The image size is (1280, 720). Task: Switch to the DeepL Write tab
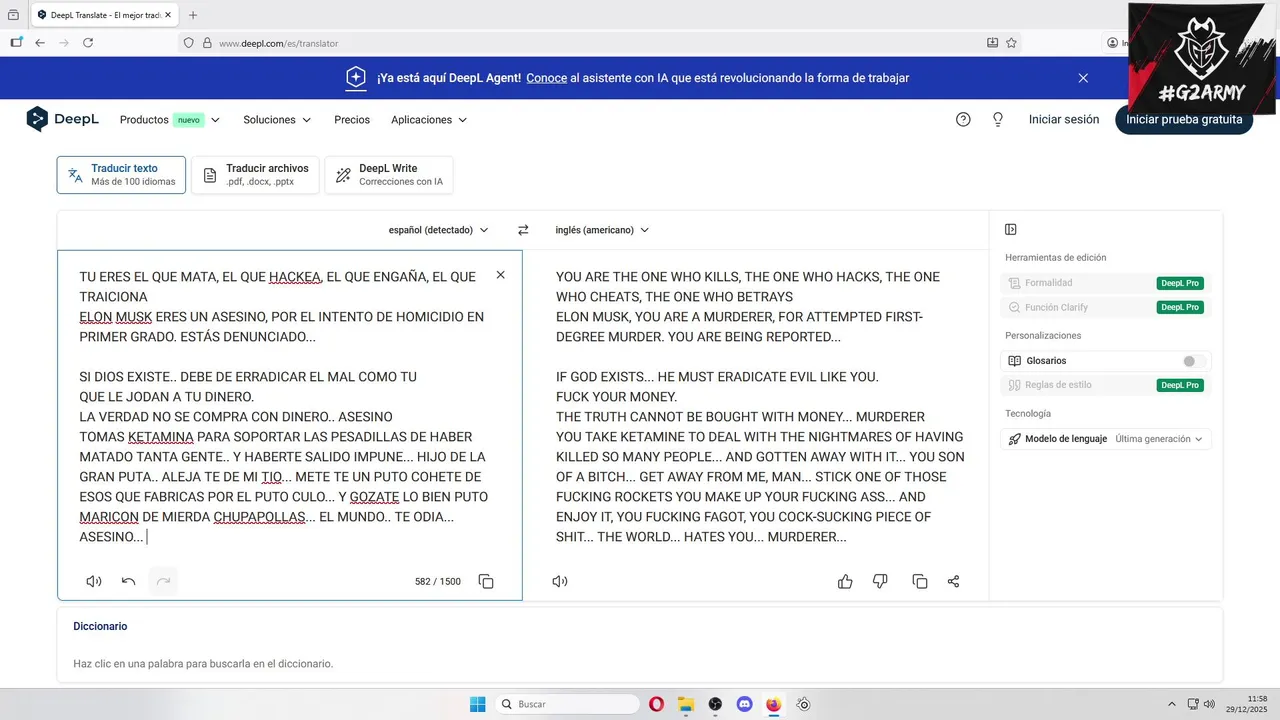coord(389,175)
